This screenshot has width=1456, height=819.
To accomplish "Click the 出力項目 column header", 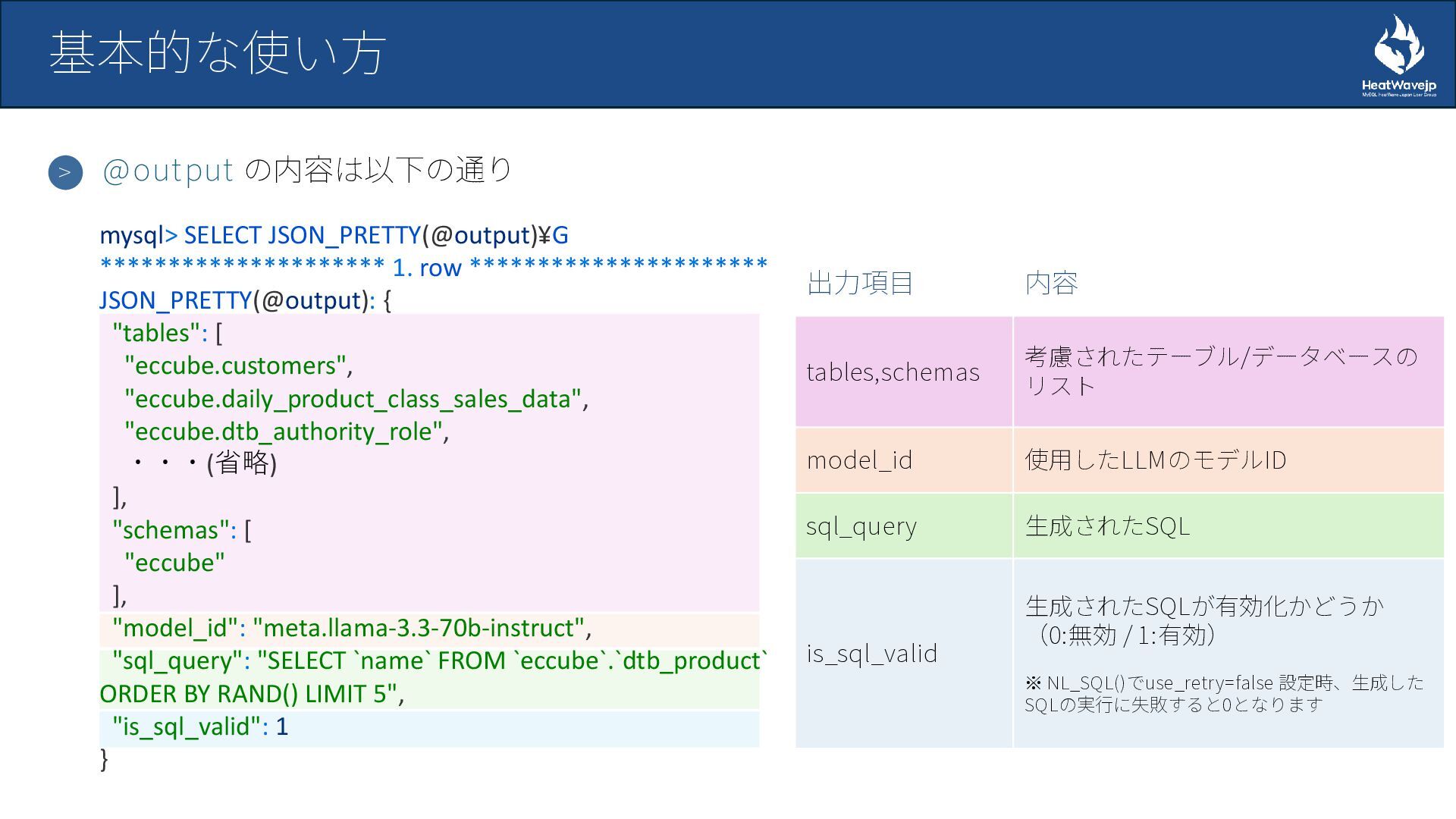I will pyautogui.click(x=860, y=283).
